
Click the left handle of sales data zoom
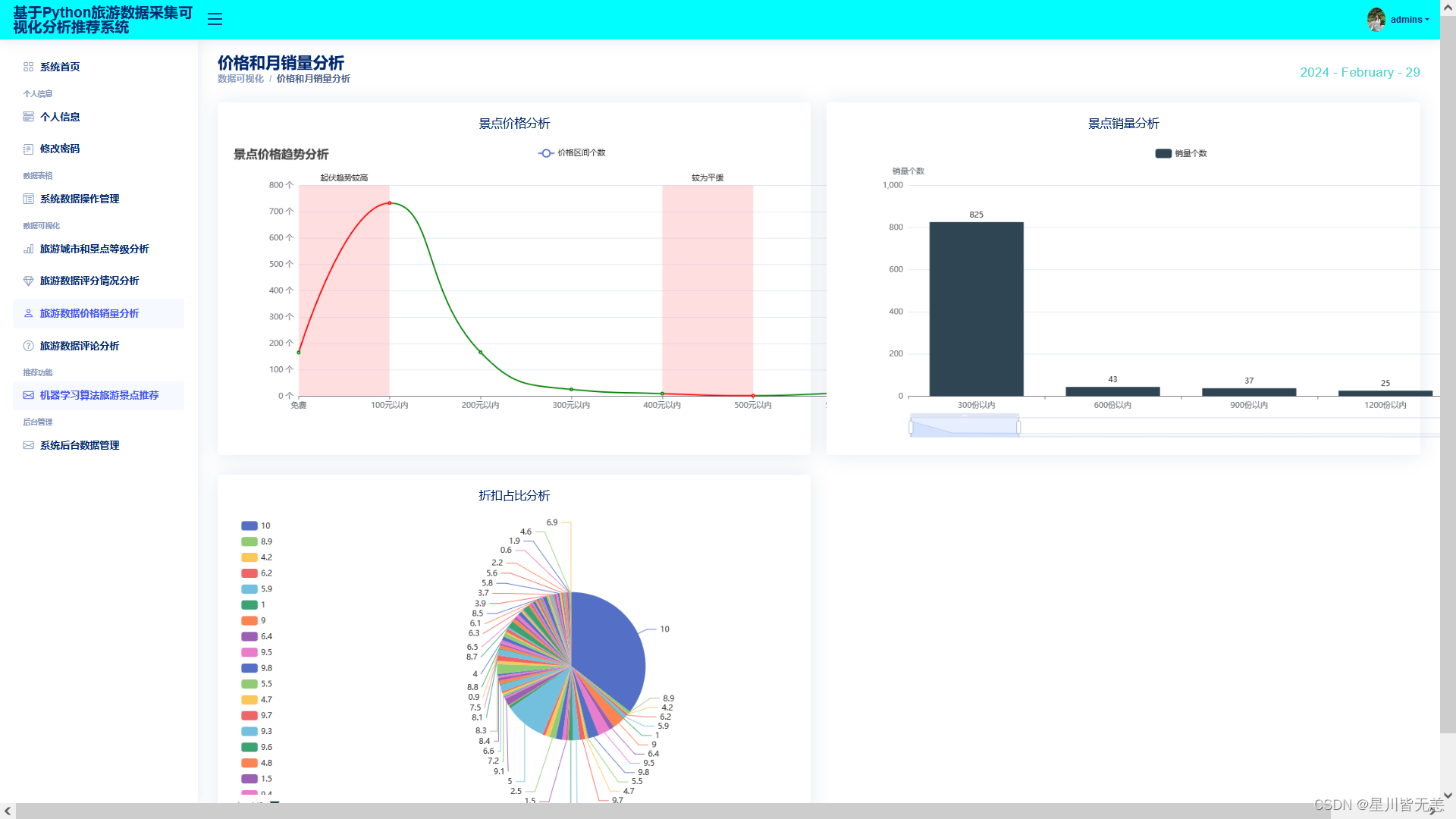[x=911, y=427]
